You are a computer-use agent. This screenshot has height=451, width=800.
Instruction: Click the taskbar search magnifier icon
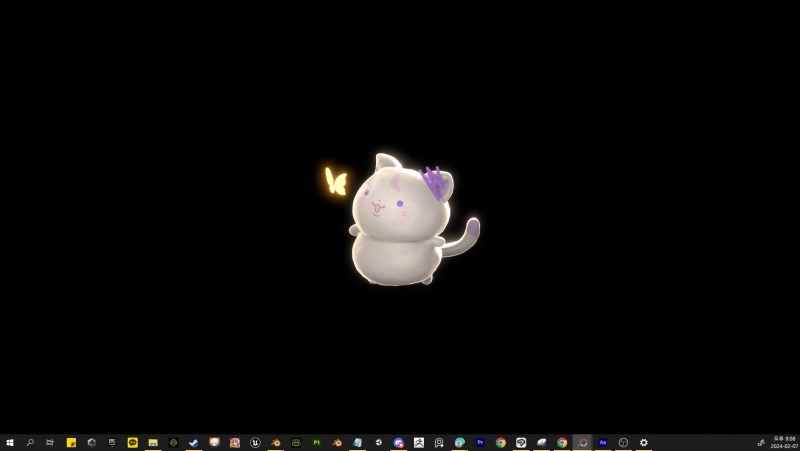pyautogui.click(x=30, y=442)
